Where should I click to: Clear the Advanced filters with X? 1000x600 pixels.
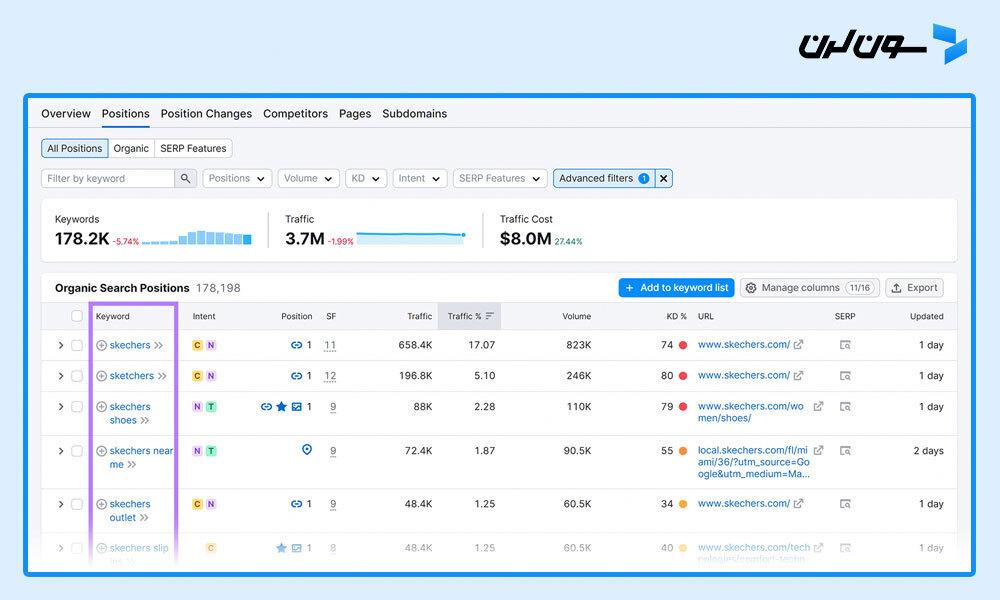point(664,179)
